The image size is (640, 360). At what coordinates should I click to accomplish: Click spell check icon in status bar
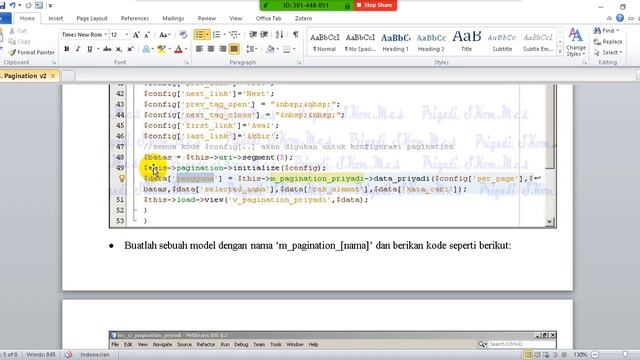point(68,354)
